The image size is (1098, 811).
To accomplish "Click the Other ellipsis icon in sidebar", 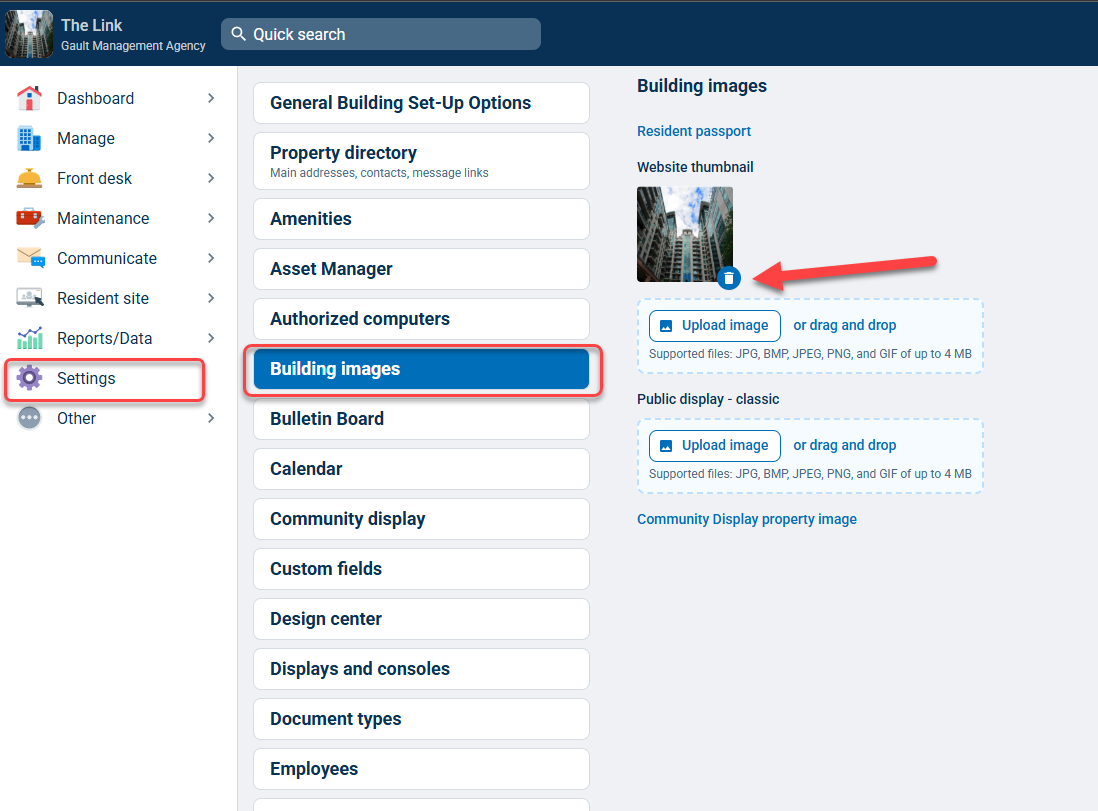I will (29, 418).
